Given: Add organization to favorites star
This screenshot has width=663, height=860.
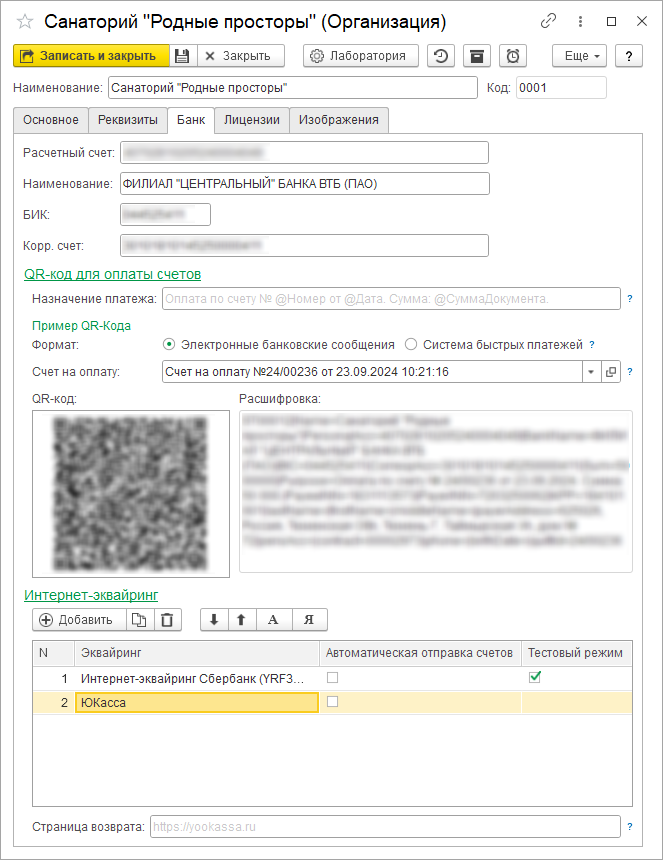Looking at the screenshot, I should [25, 22].
